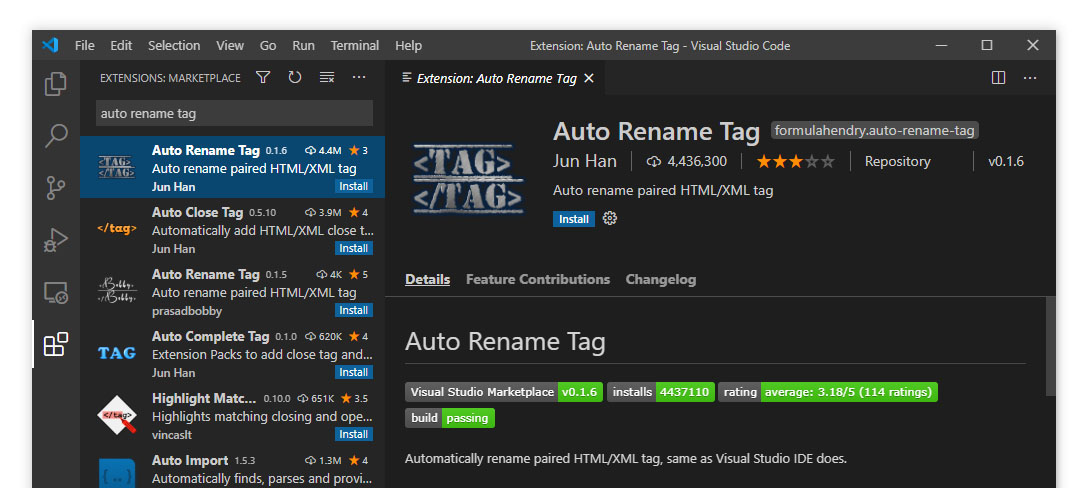This screenshot has width=1086, height=488.
Task: Open Source Control view
Action: 55,188
